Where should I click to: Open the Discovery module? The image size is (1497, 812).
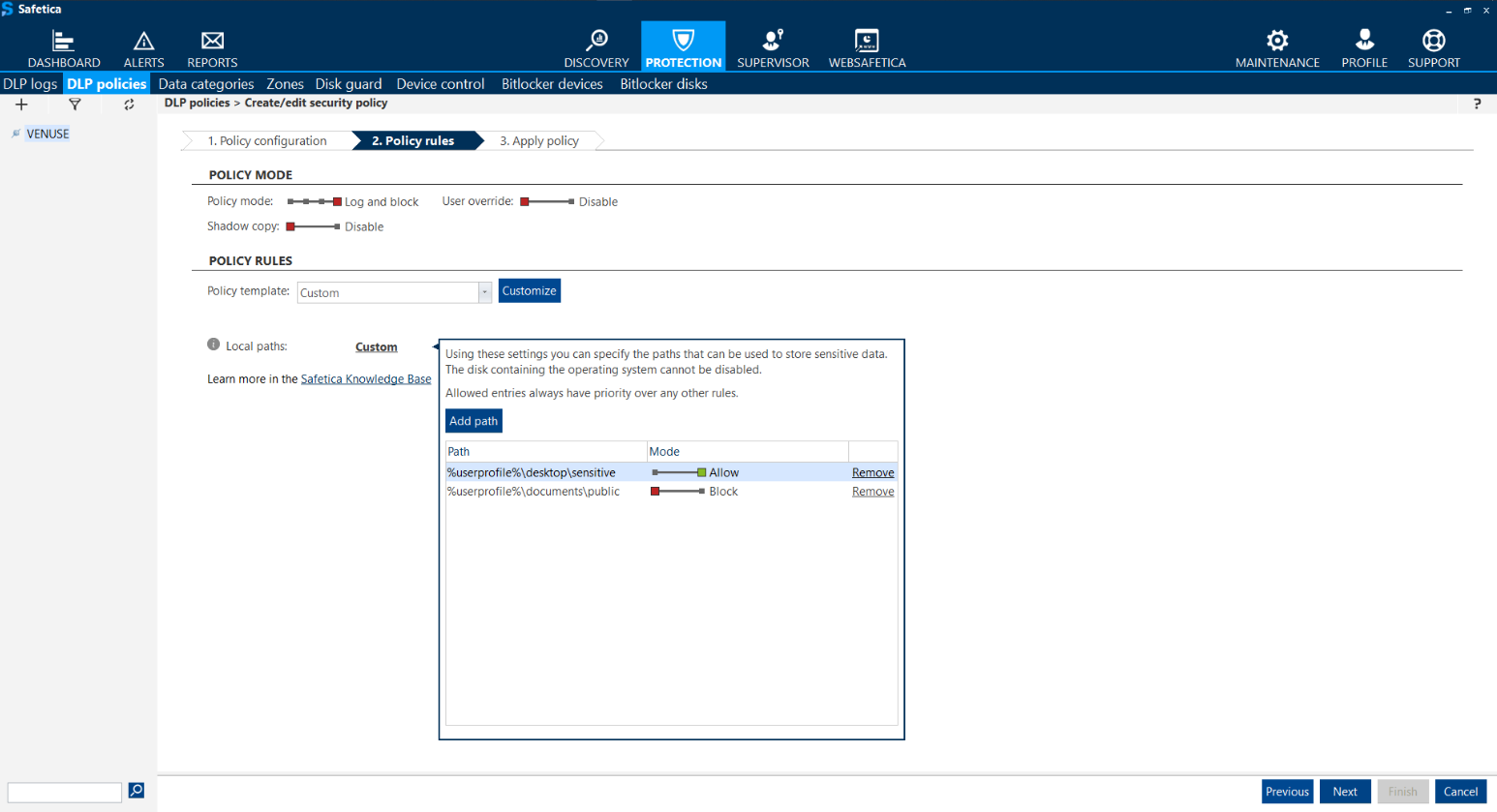[x=596, y=48]
